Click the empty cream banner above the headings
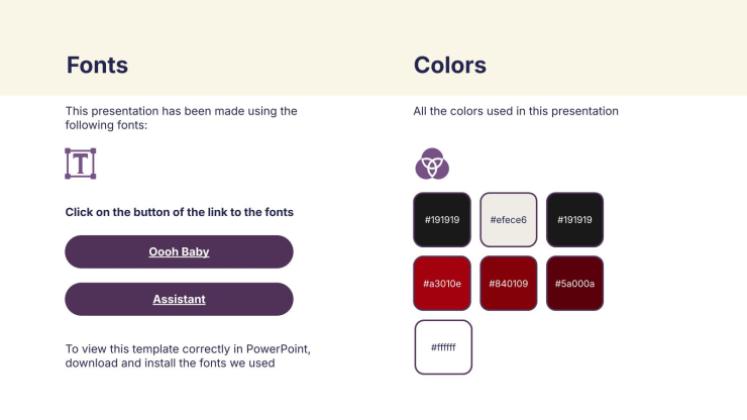 click(373, 22)
